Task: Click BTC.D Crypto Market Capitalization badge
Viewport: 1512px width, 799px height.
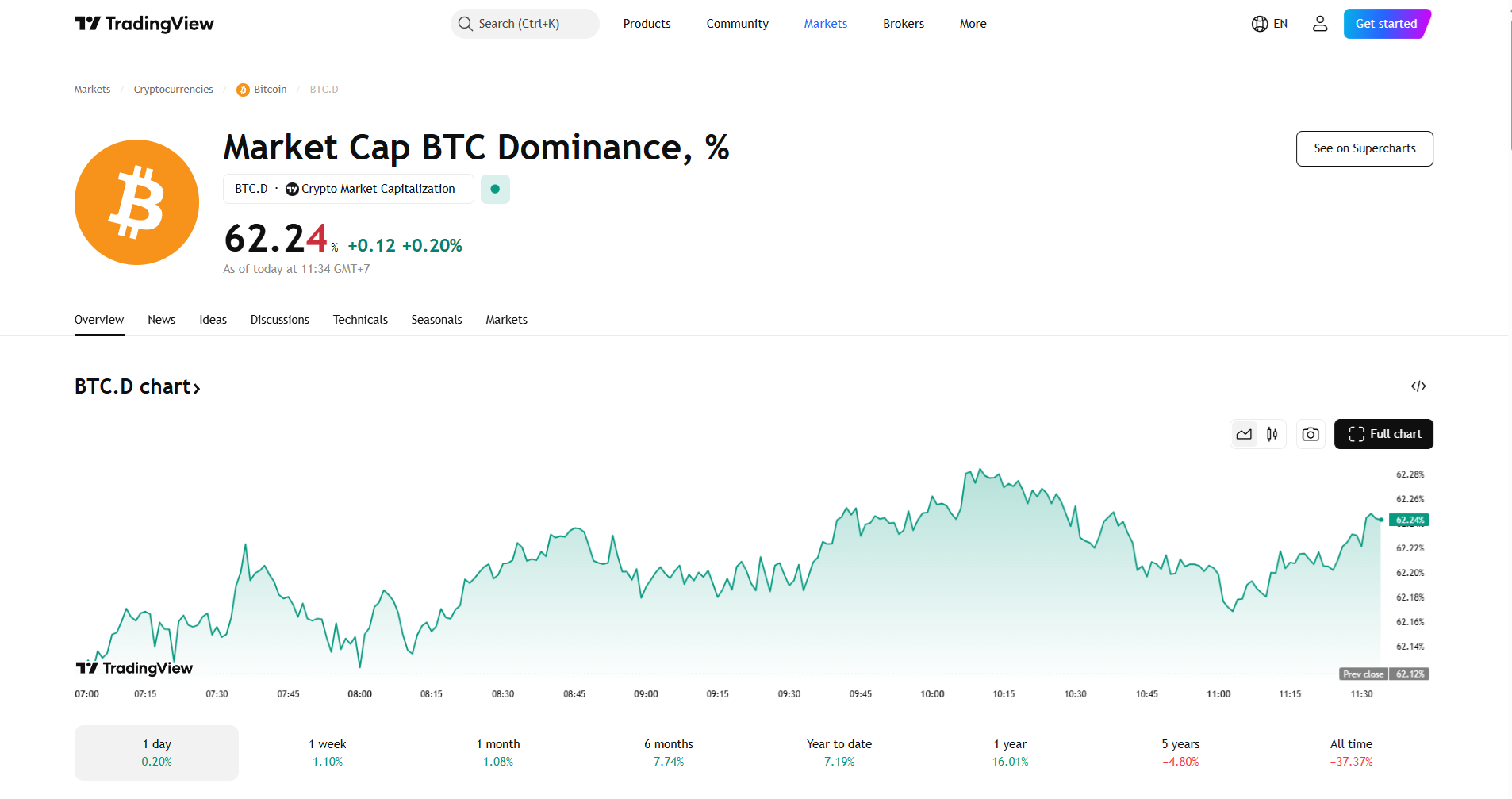Action: pos(348,189)
